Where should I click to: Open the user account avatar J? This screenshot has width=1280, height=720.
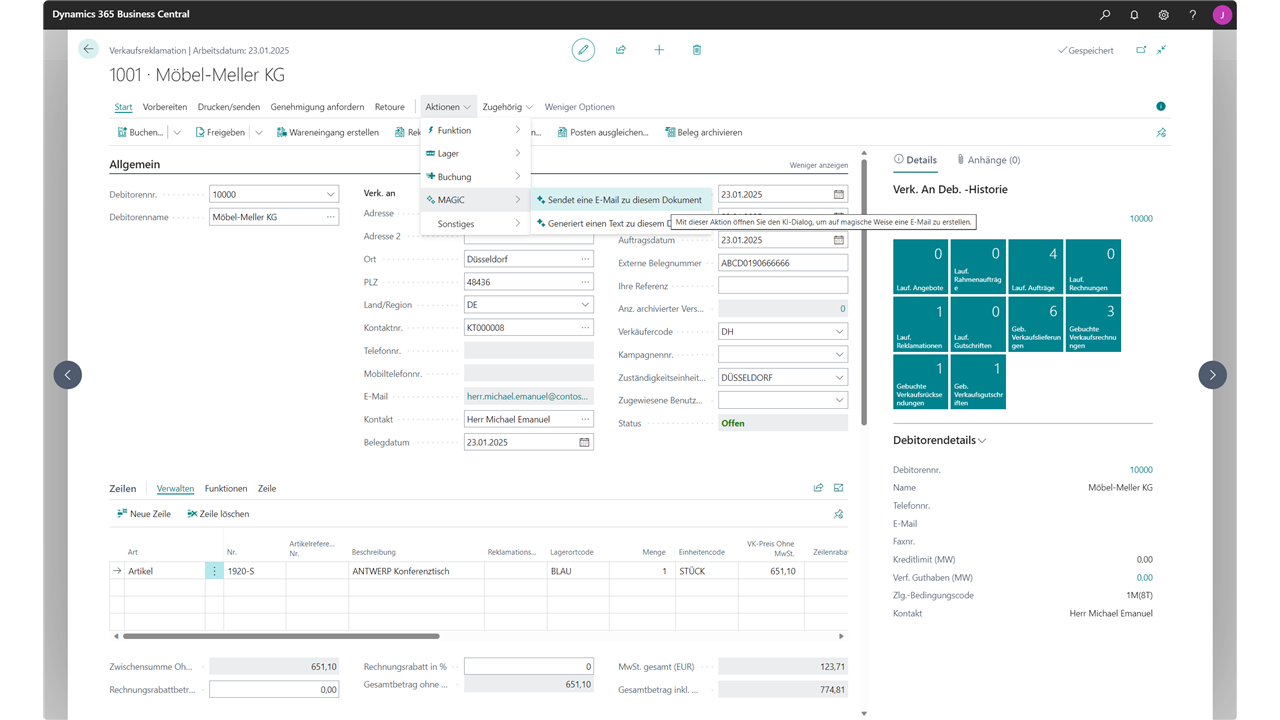[1222, 15]
